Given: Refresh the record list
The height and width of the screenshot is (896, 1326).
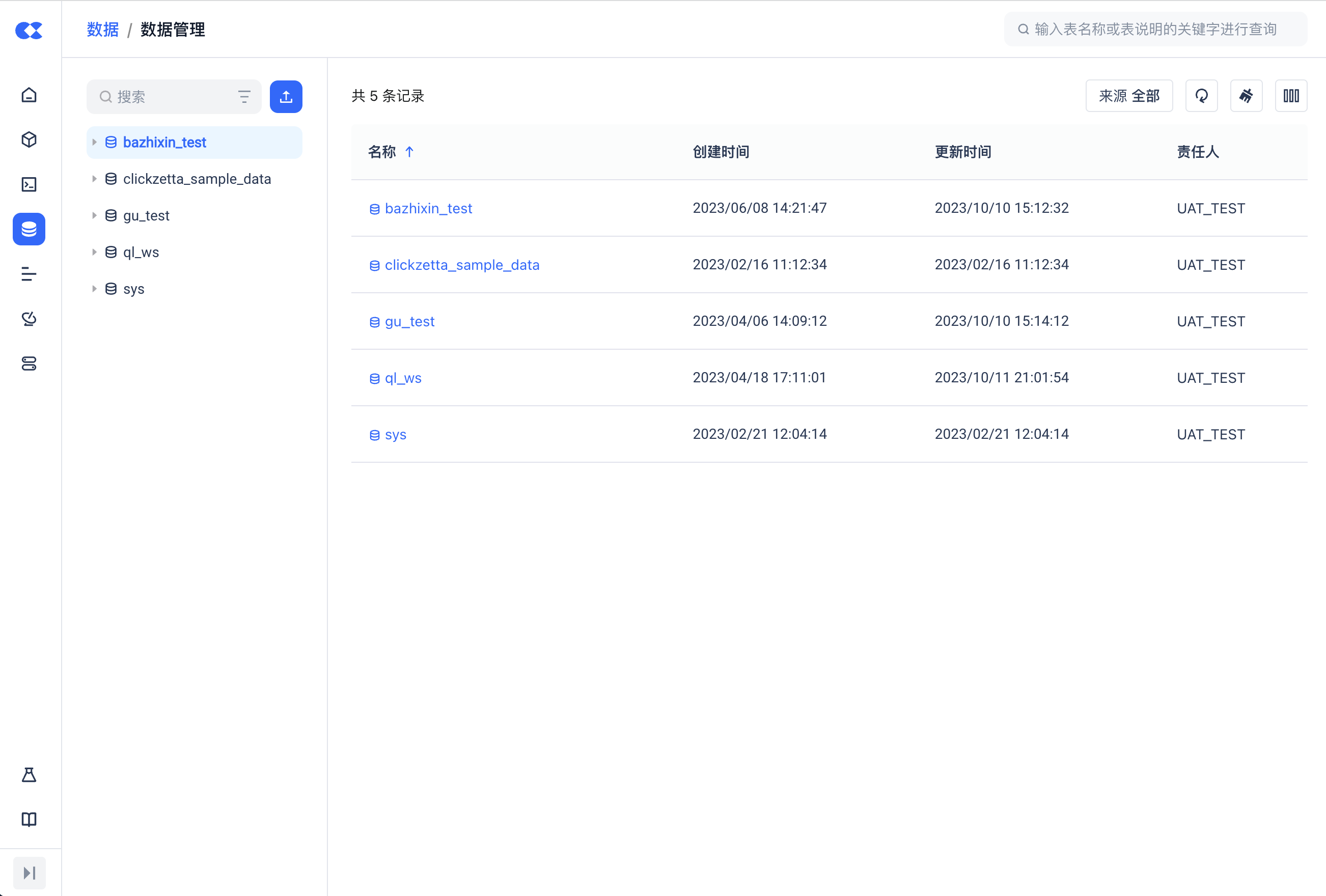Looking at the screenshot, I should [1201, 96].
